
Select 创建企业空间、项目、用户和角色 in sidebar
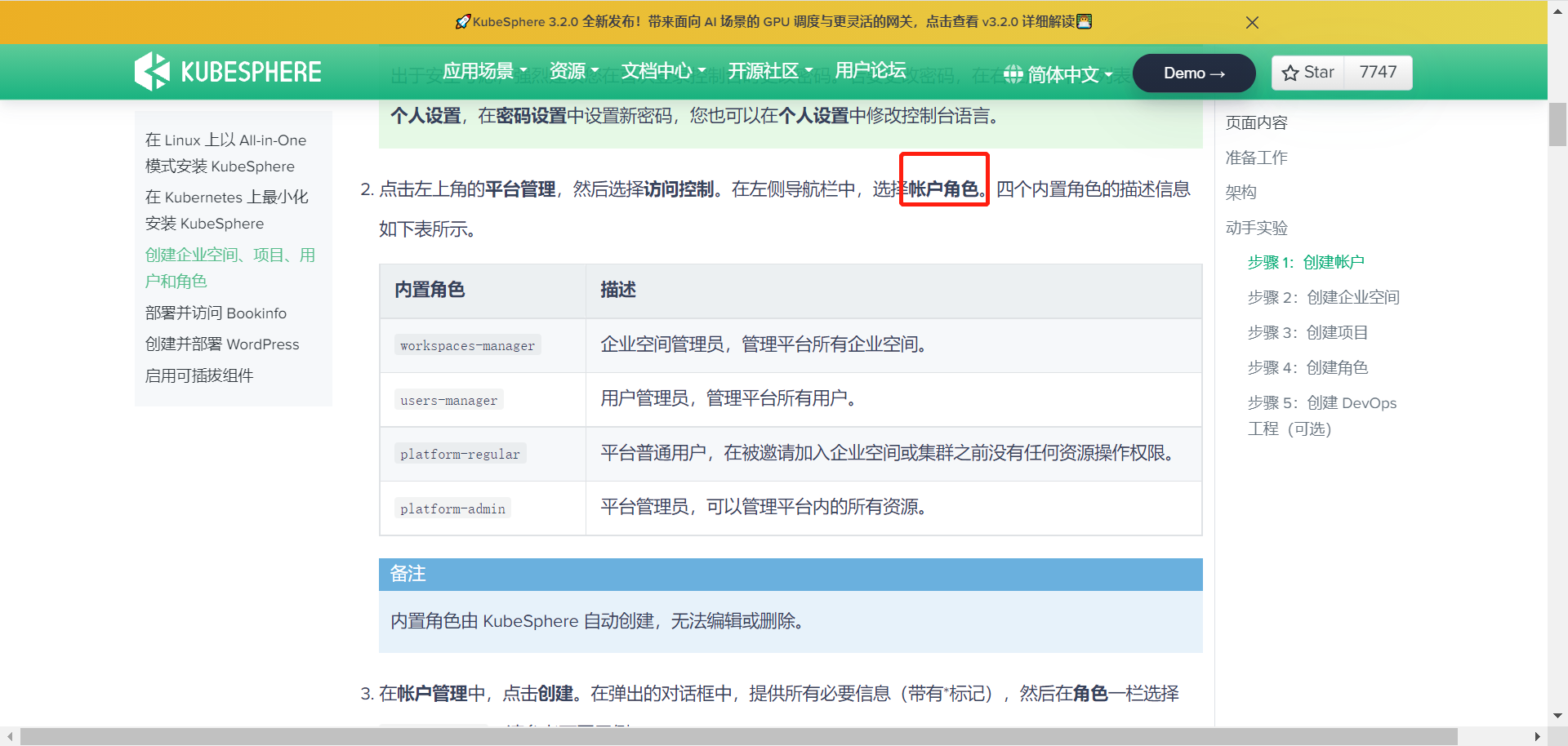[230, 268]
